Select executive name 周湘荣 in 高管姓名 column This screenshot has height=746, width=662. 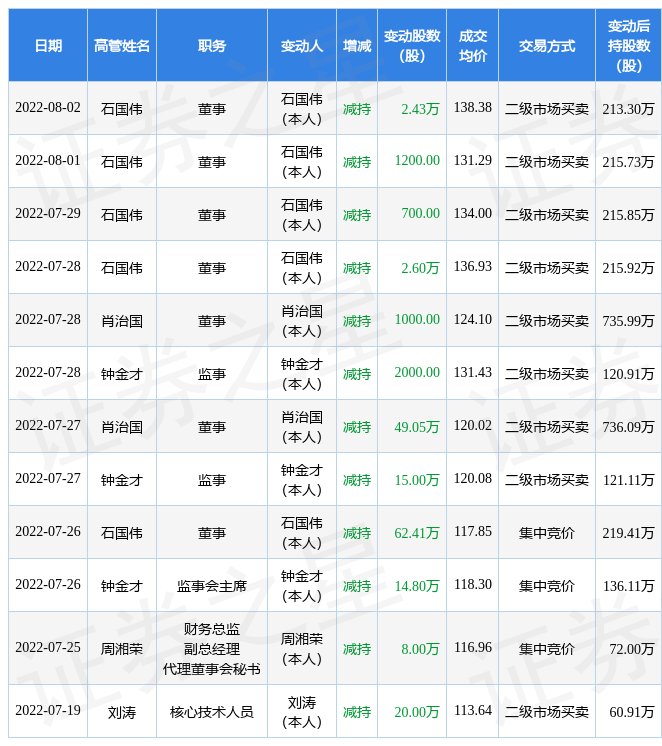(x=122, y=649)
